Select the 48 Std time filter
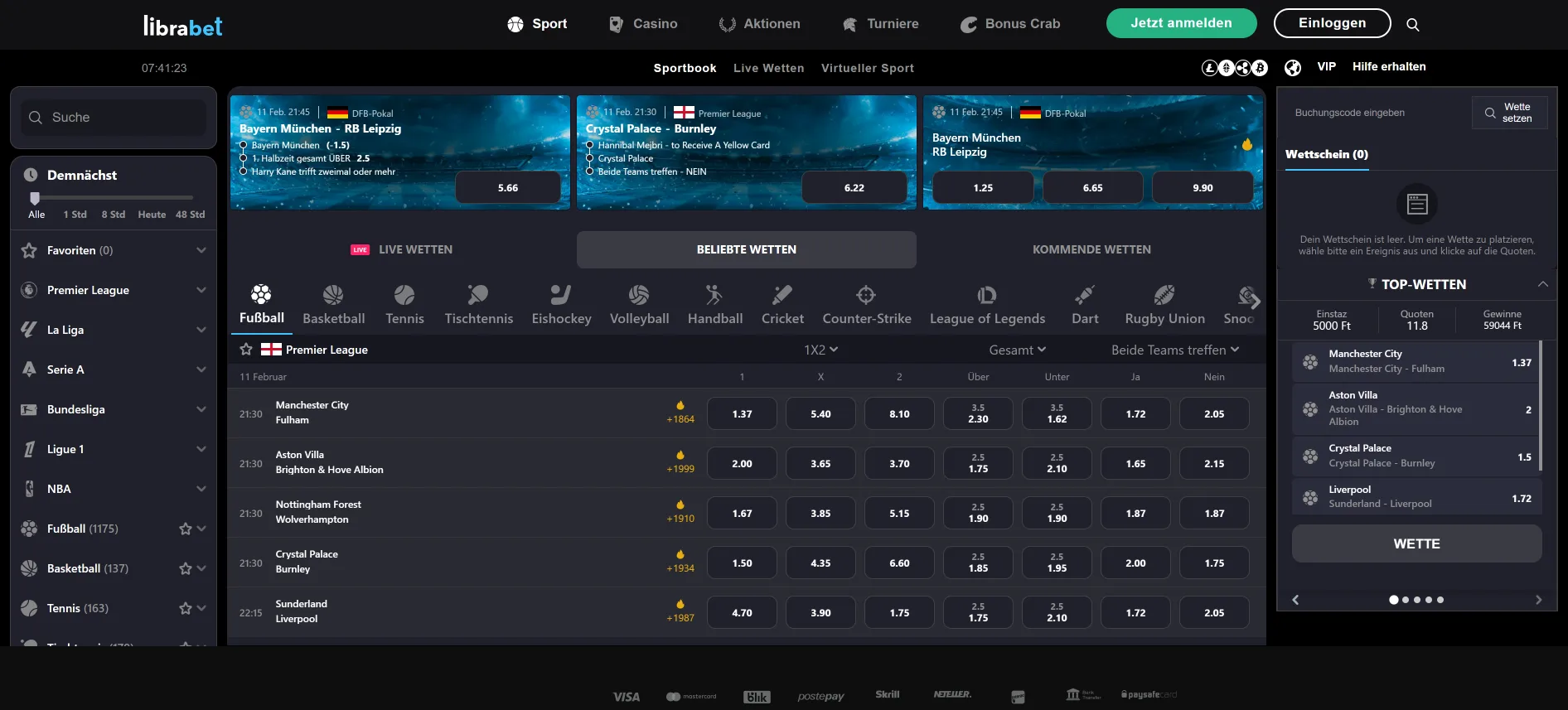Image resolution: width=1568 pixels, height=710 pixels. point(190,215)
